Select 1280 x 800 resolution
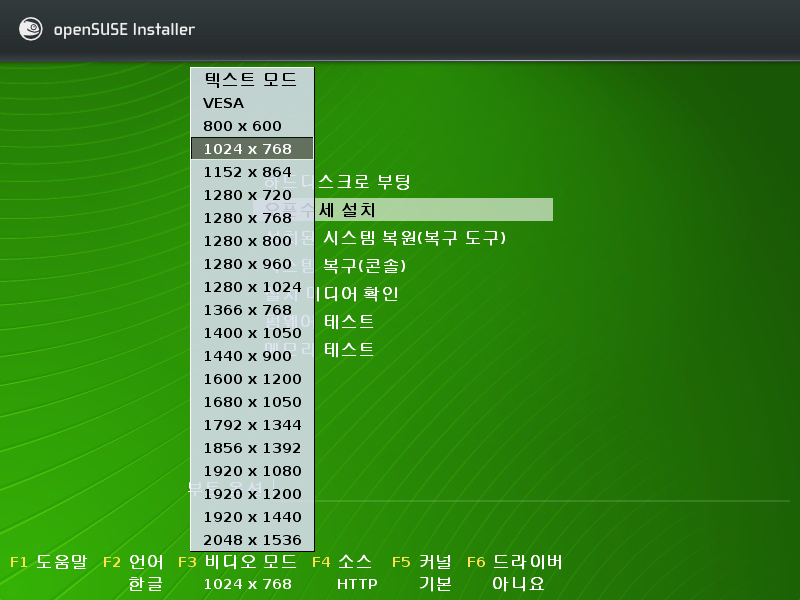Screen dimensions: 800x600 [252, 241]
